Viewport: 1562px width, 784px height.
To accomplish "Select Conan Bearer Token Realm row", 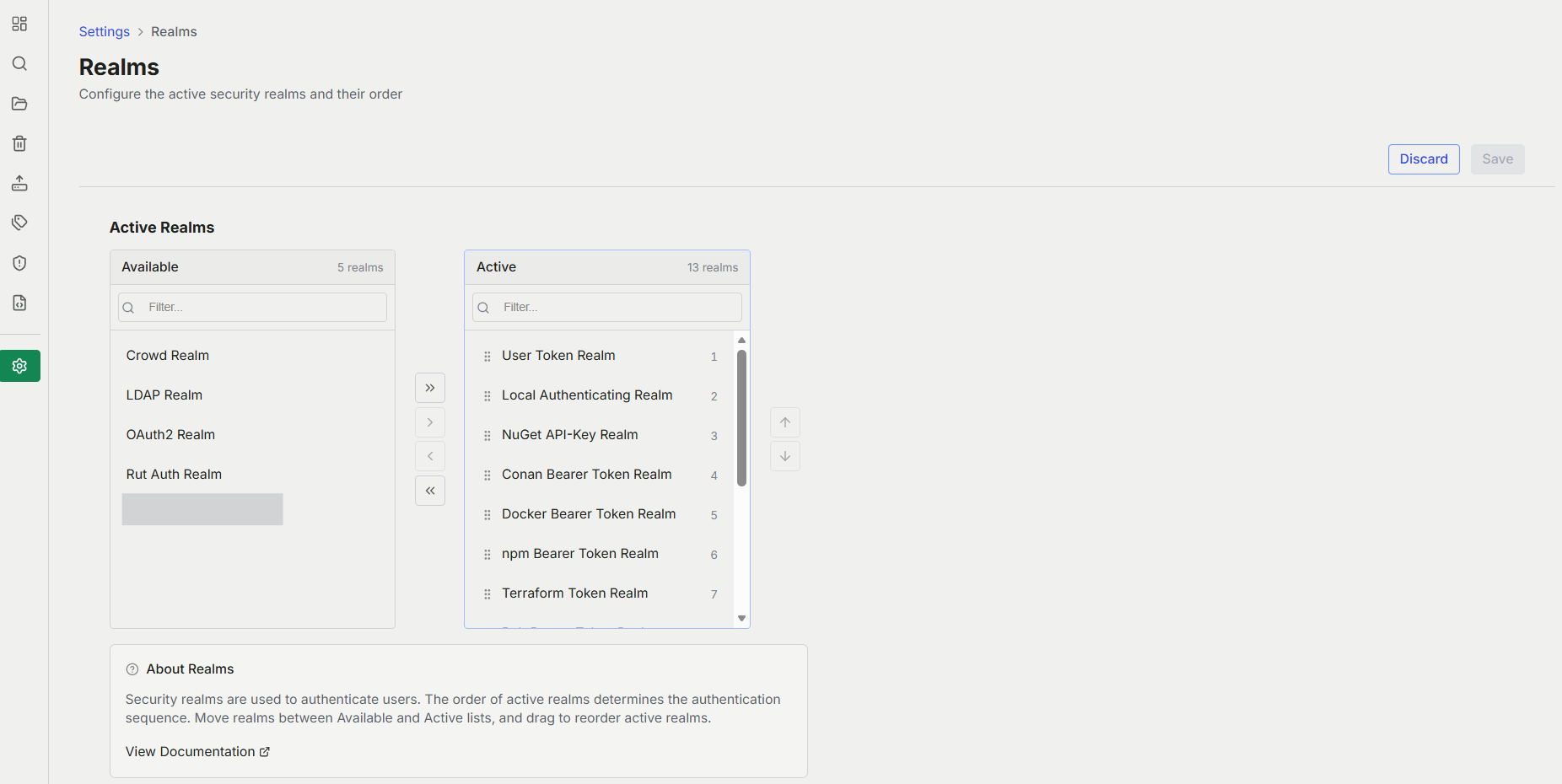I will (x=601, y=475).
